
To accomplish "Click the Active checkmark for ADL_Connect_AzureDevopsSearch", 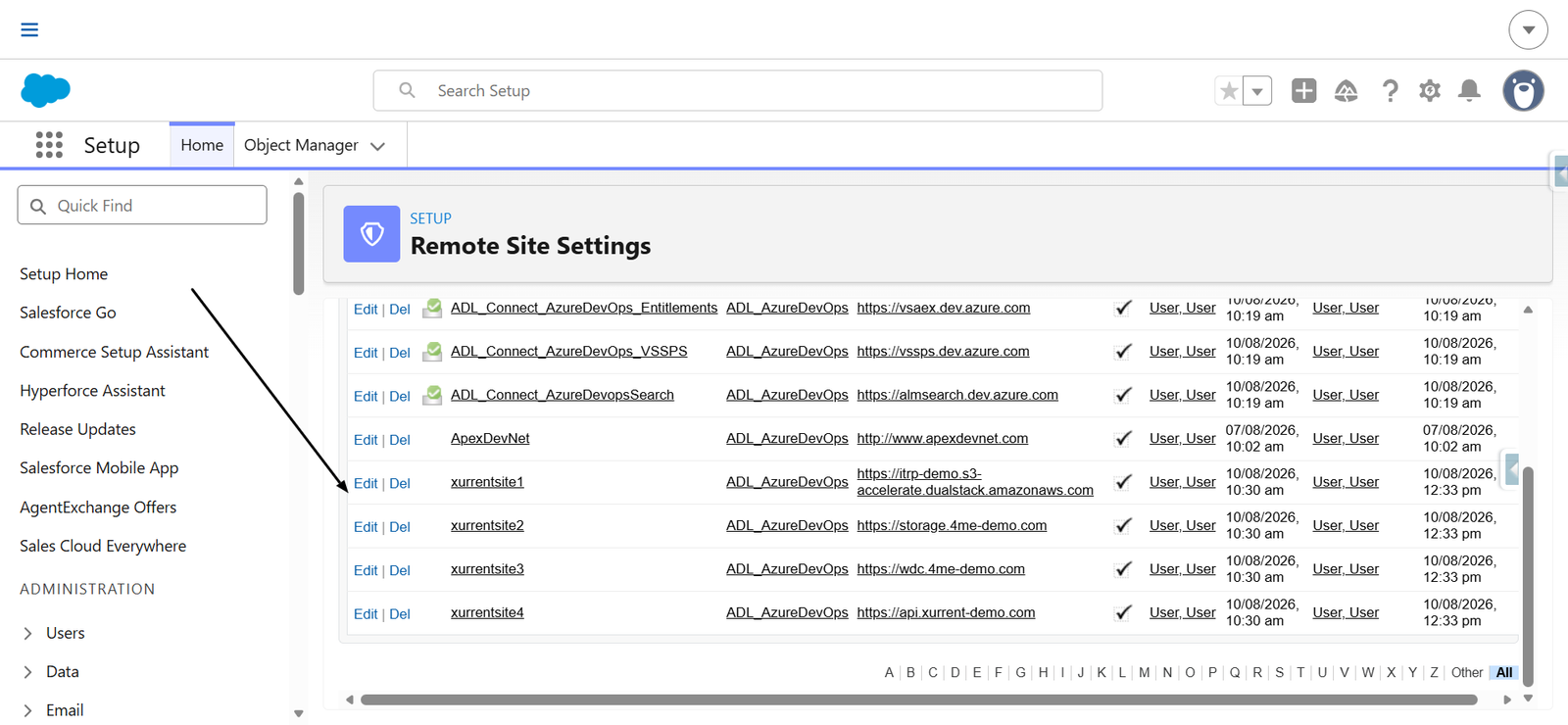I will [1123, 395].
